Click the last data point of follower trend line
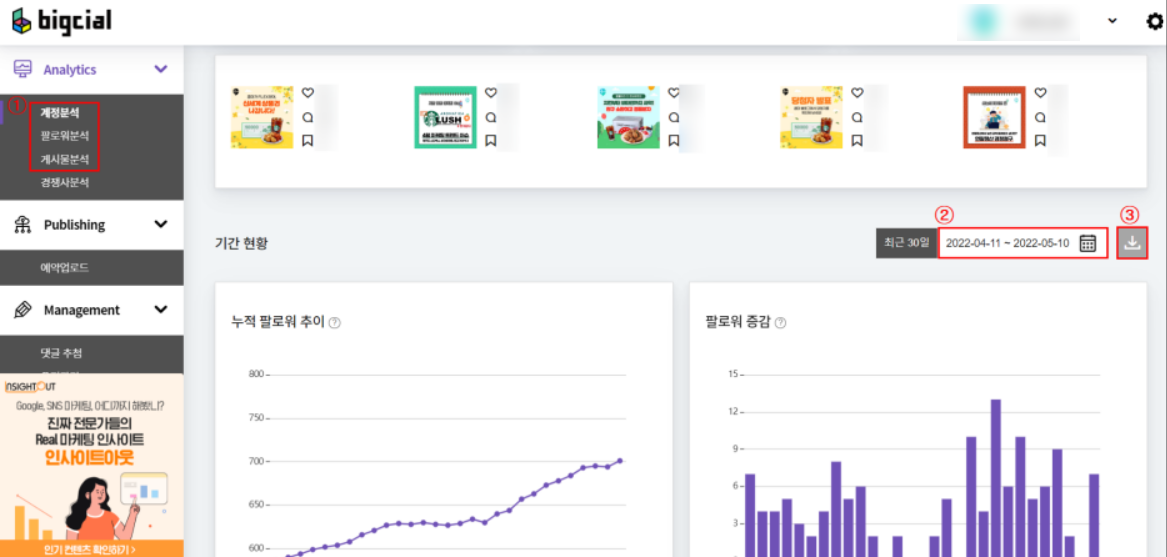This screenshot has height=557, width=1167. pos(620,460)
